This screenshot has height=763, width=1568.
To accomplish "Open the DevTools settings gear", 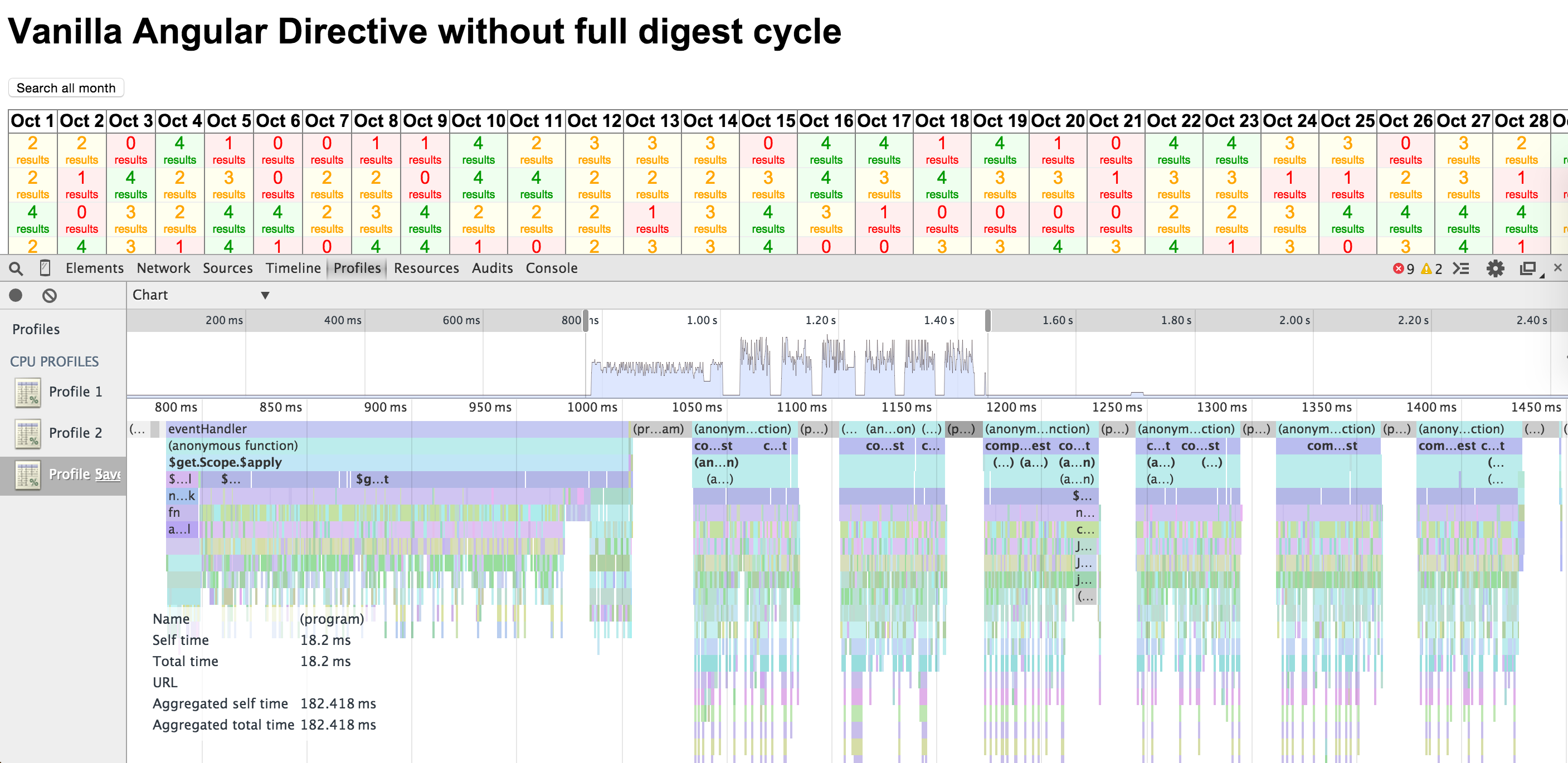I will [1495, 268].
